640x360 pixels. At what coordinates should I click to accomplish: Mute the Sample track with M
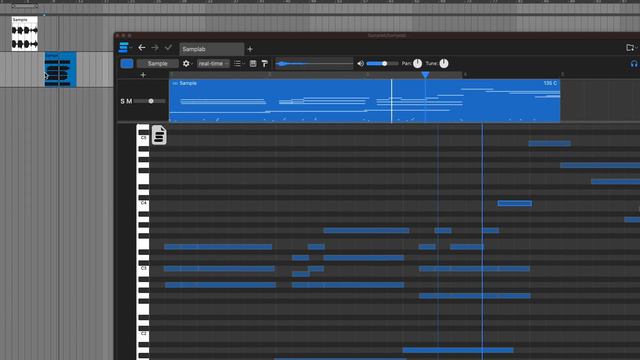[x=129, y=101]
